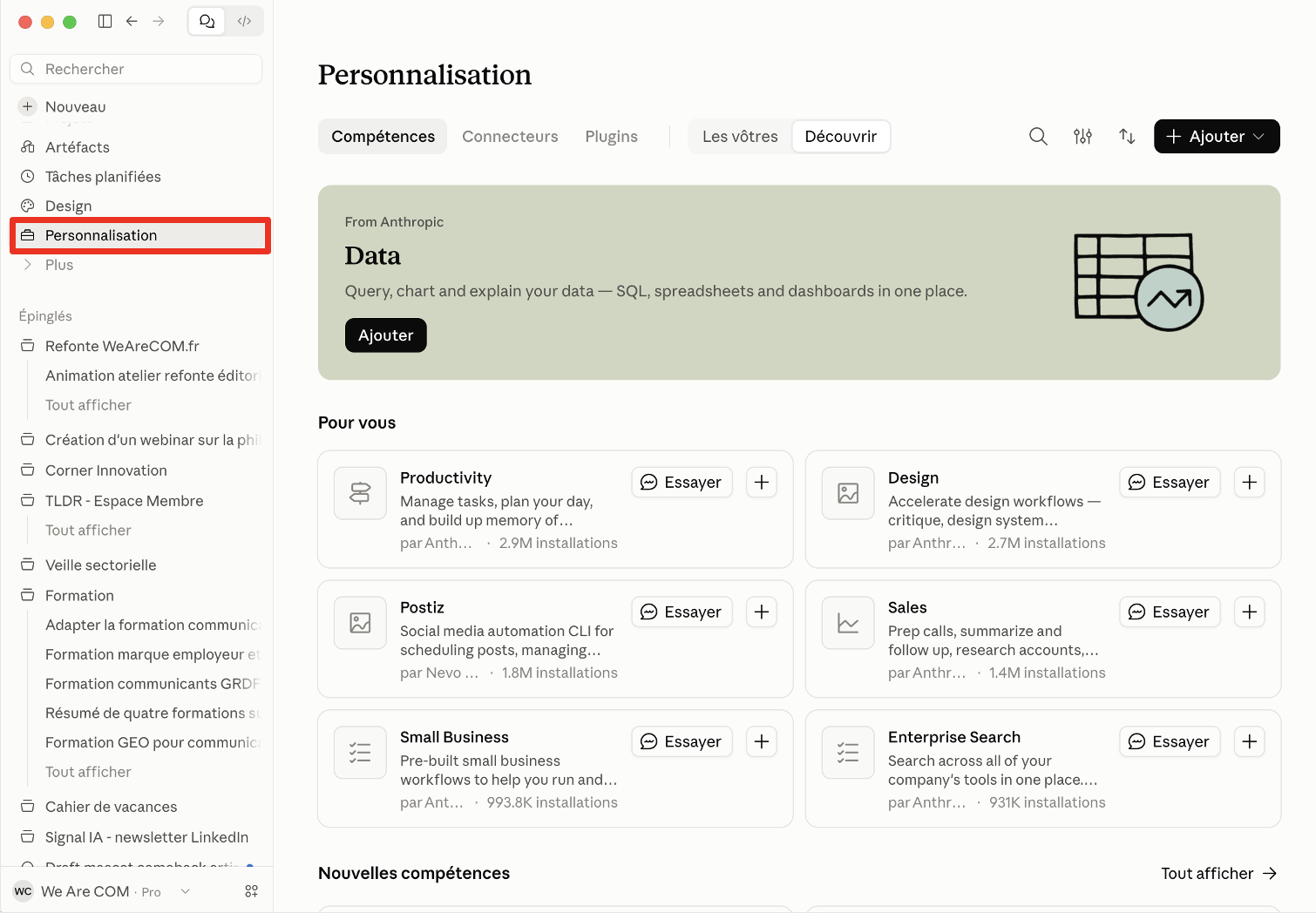Screen dimensions: 1316x913
Task: Add the Data skill from banner
Action: (x=386, y=335)
